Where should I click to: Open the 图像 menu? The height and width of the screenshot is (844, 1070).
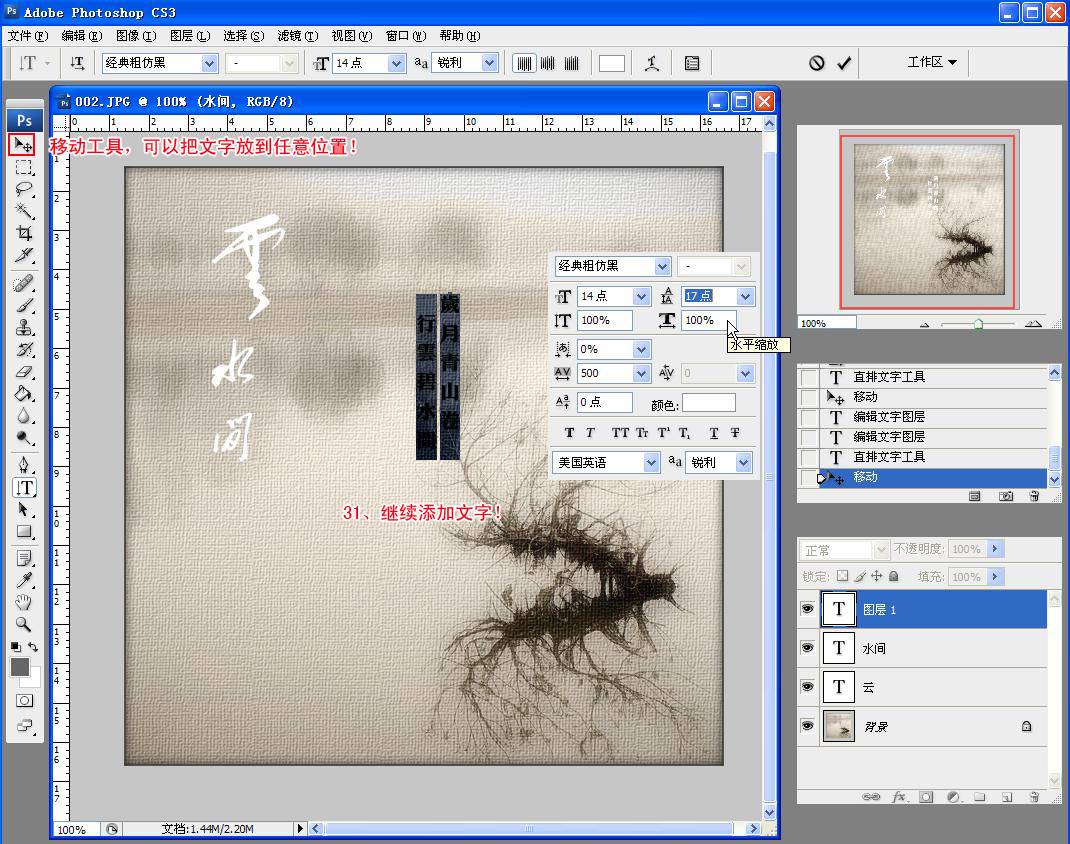136,35
